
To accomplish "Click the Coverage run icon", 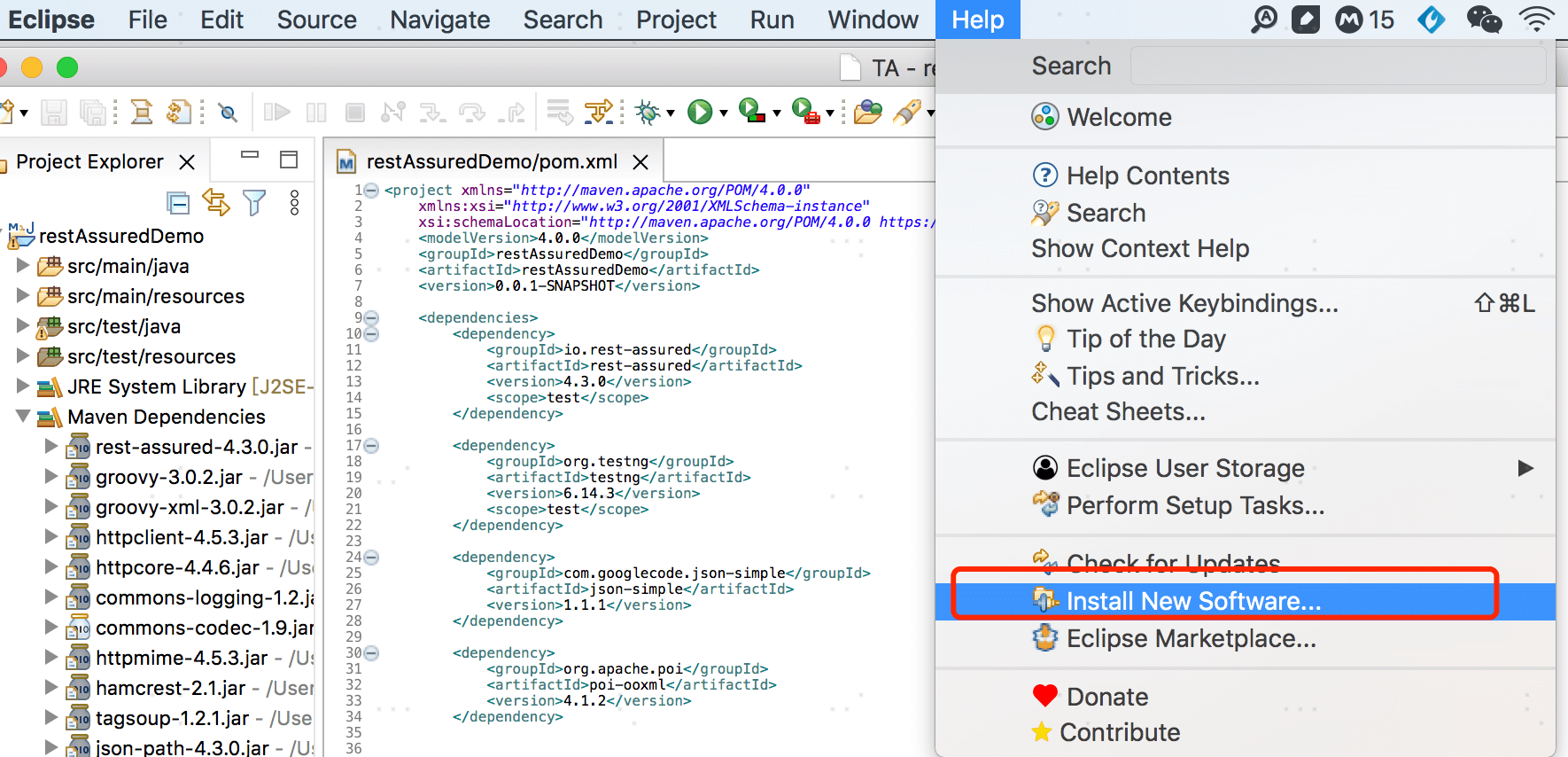I will pos(751,111).
